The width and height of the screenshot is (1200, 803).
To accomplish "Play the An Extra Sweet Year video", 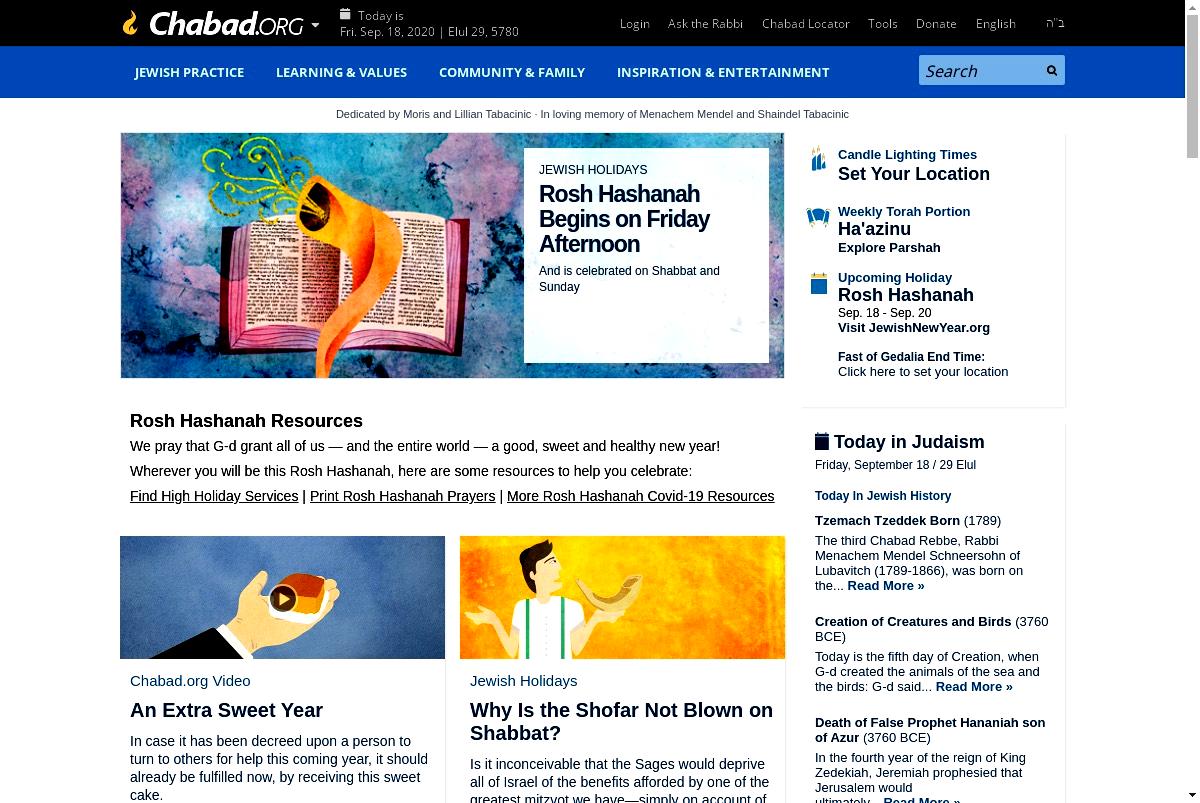I will click(x=283, y=598).
